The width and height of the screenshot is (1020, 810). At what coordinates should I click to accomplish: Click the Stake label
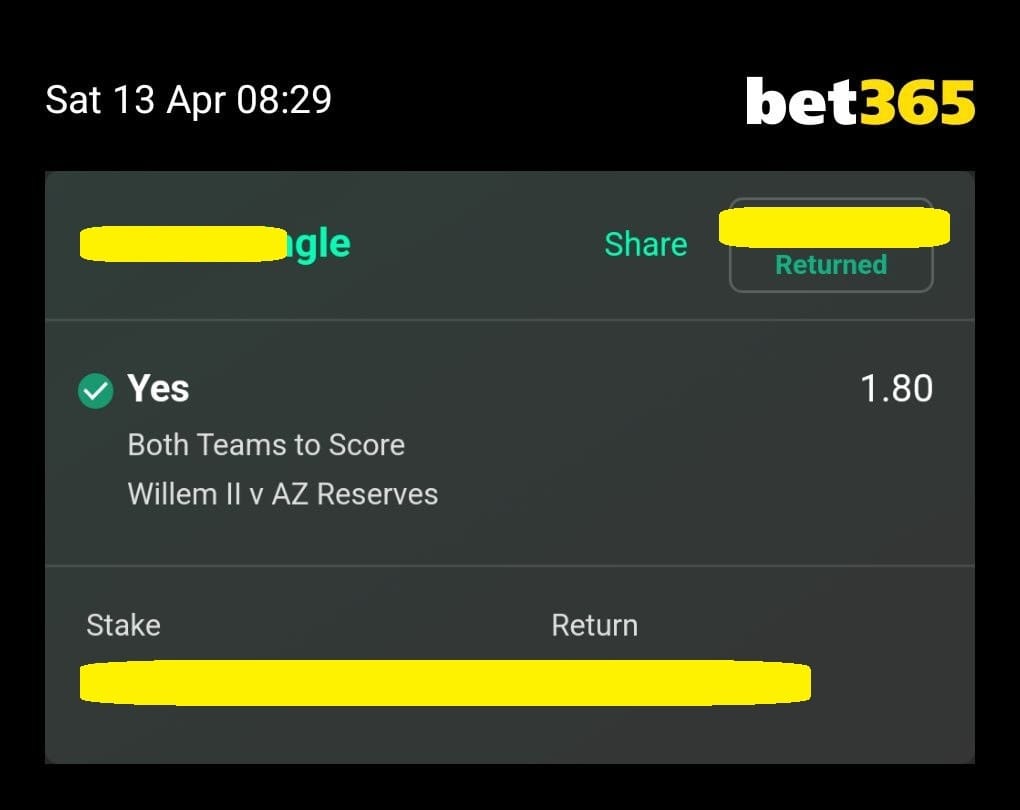[124, 625]
